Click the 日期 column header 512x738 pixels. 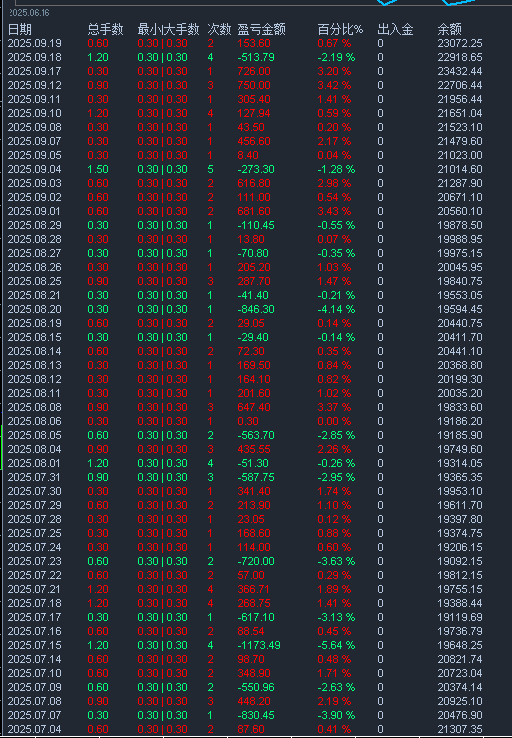[20, 30]
